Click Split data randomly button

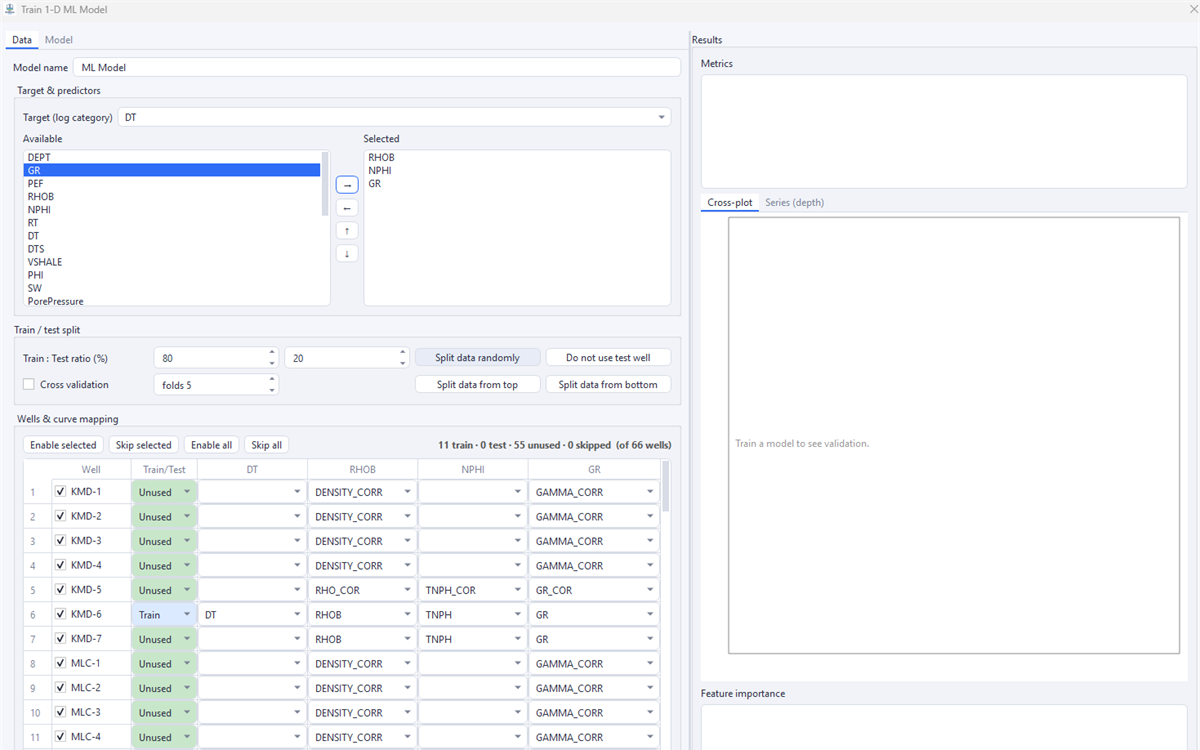click(x=477, y=357)
